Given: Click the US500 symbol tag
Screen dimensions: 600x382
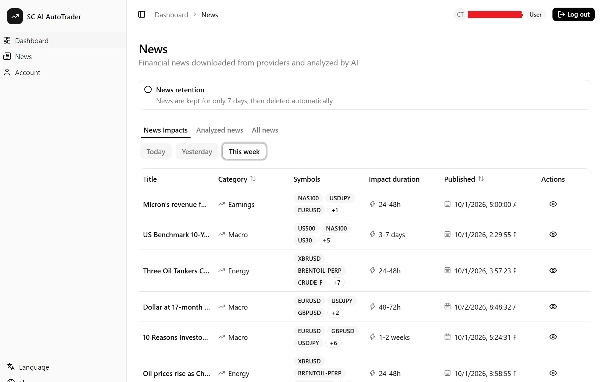Looking at the screenshot, I should [307, 228].
